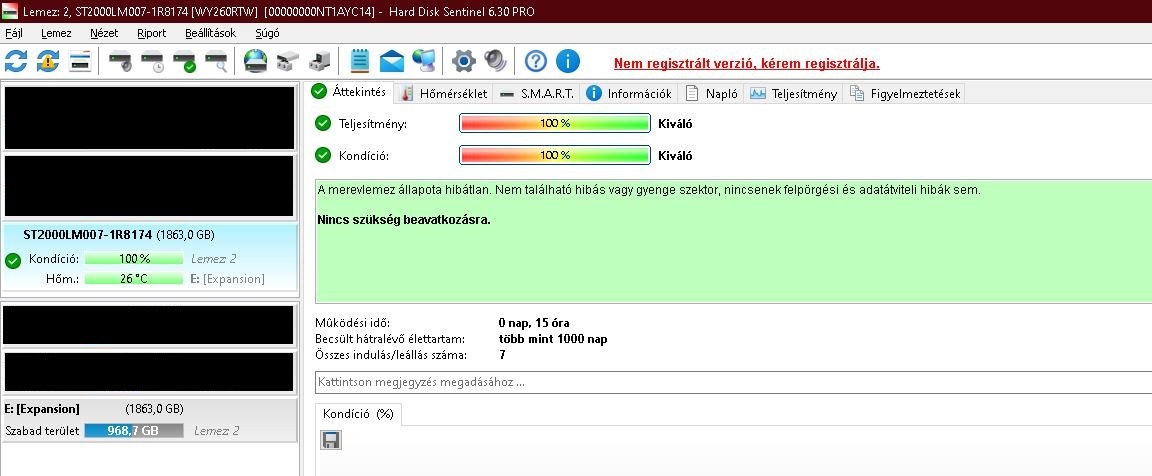
Task: Click the 'több mint 1000 nap' value
Action: tap(552, 339)
